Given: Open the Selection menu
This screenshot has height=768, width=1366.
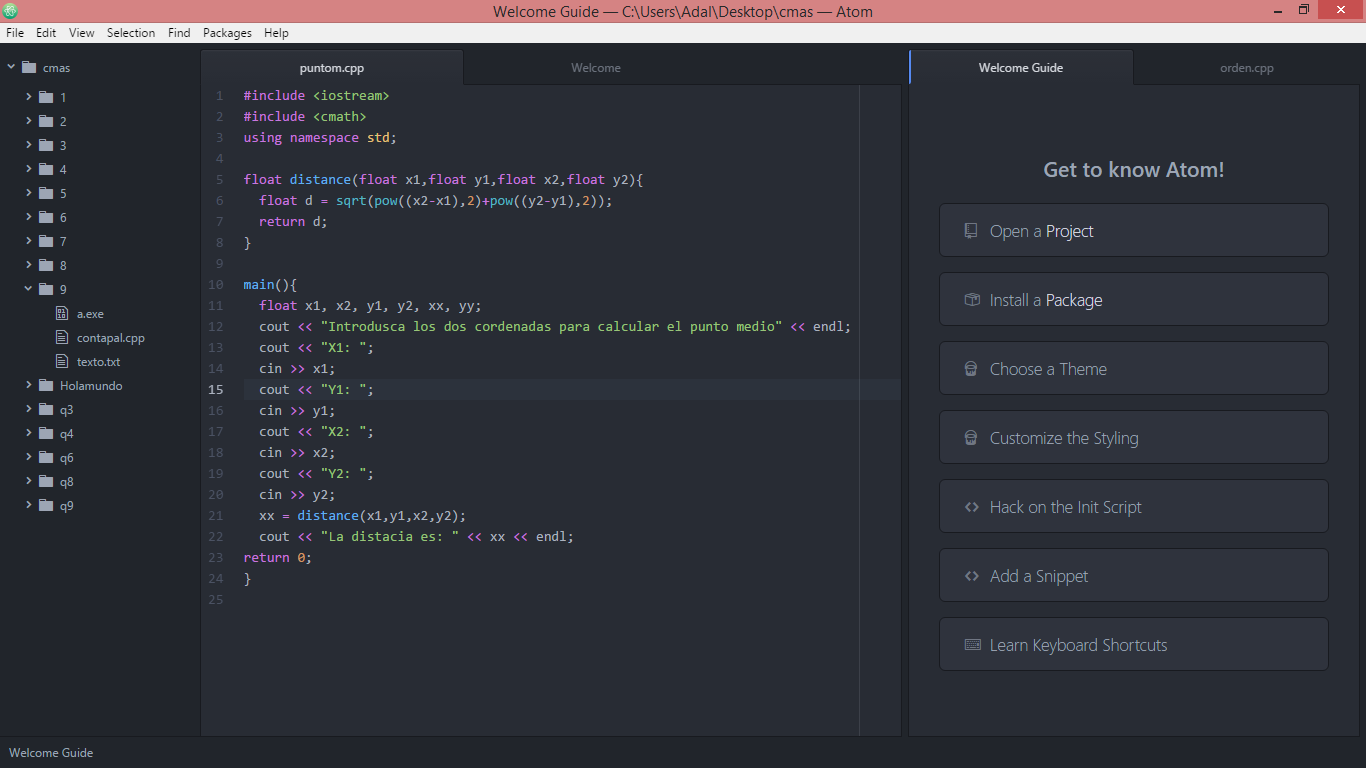Looking at the screenshot, I should point(131,33).
